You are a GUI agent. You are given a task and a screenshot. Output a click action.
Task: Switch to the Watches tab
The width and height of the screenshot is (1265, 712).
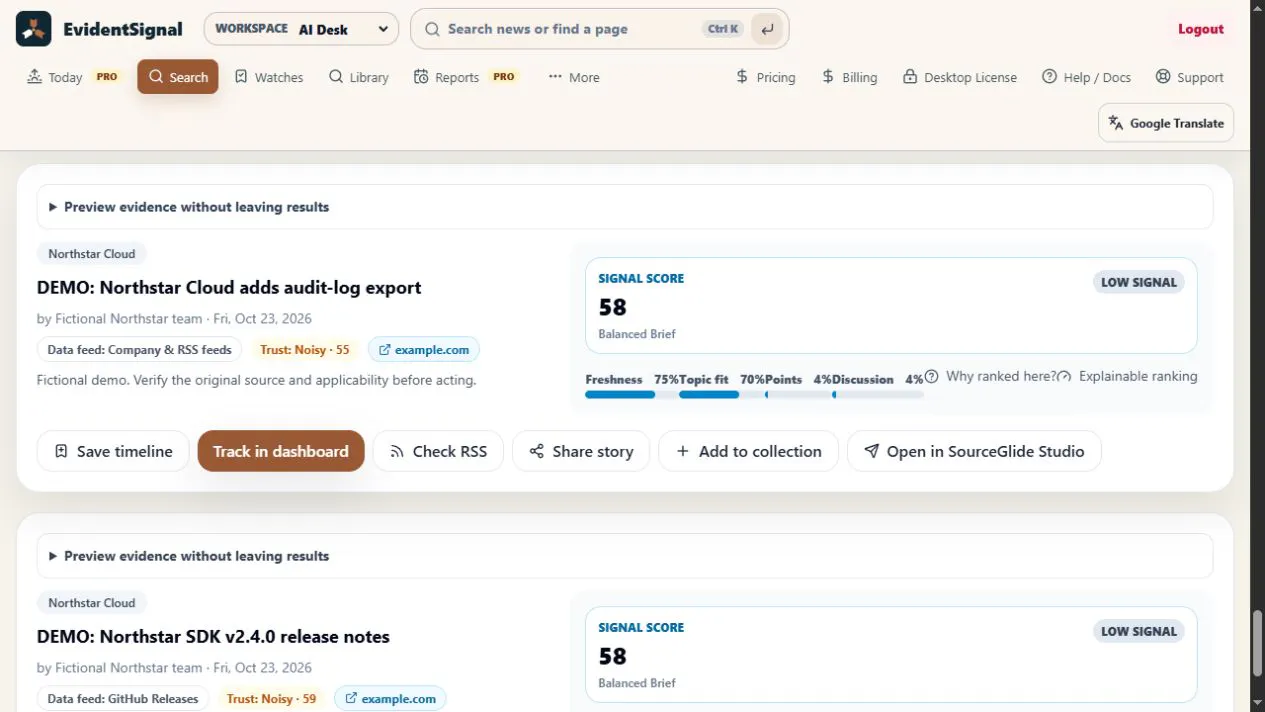click(x=269, y=77)
